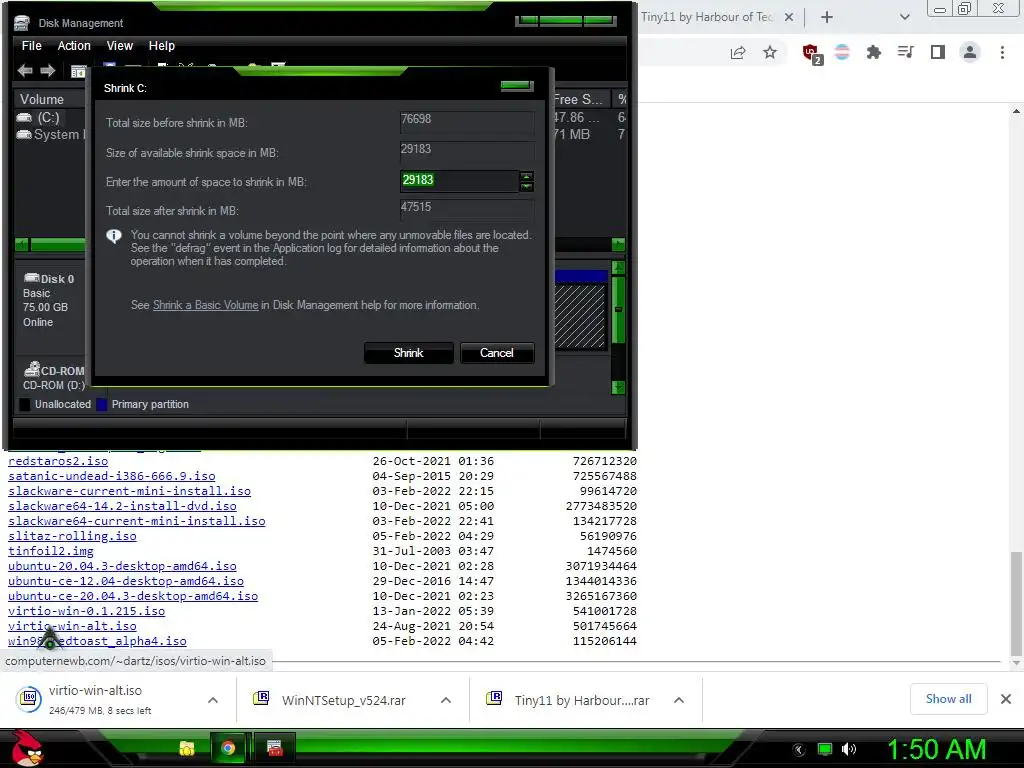Click the Primary partition legend blue swatch

click(101, 404)
